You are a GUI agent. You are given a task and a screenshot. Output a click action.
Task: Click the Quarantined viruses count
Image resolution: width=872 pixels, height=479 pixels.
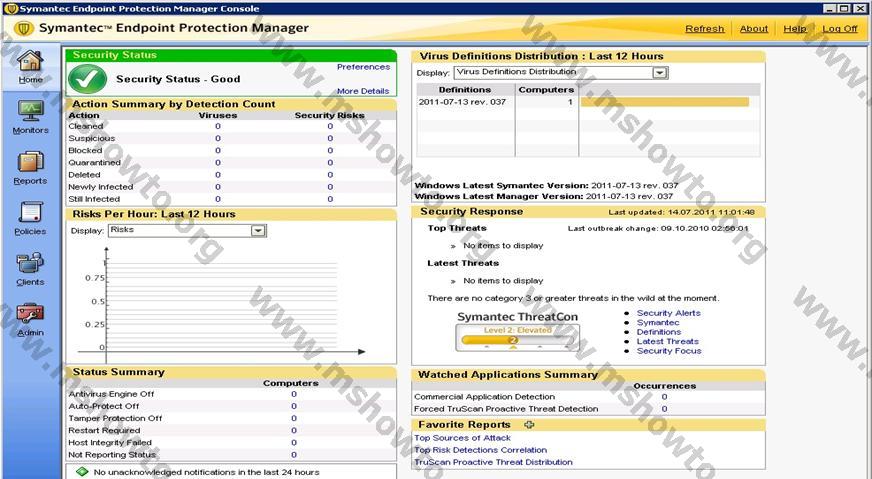point(218,163)
